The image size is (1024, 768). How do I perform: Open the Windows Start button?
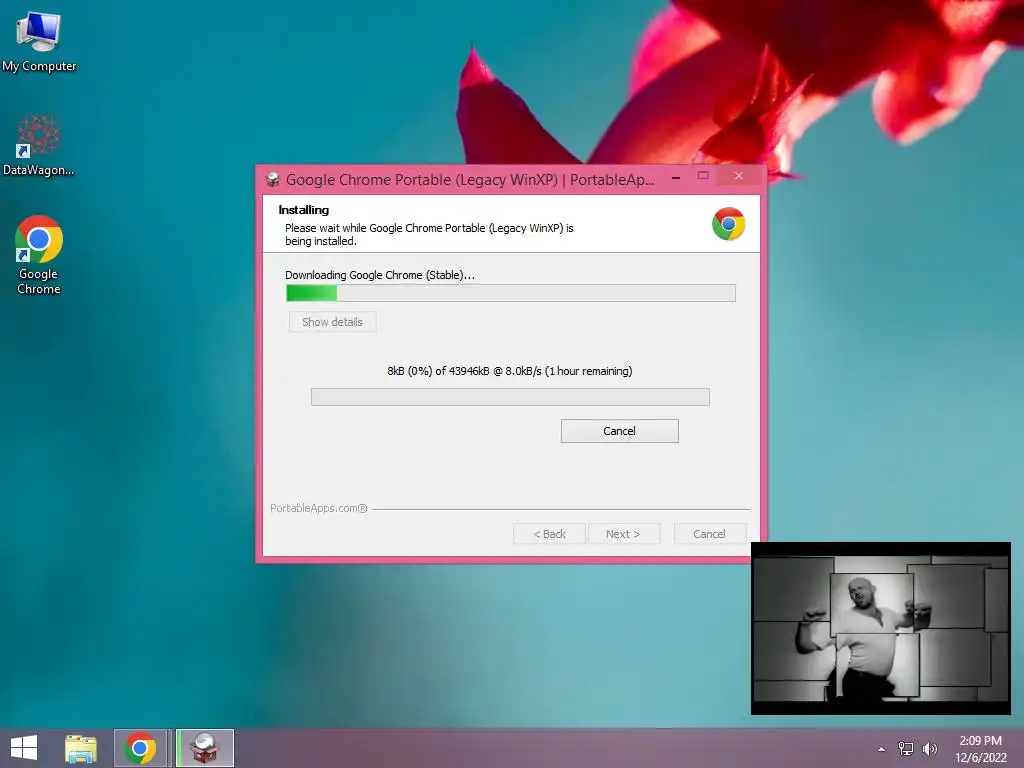pos(24,748)
